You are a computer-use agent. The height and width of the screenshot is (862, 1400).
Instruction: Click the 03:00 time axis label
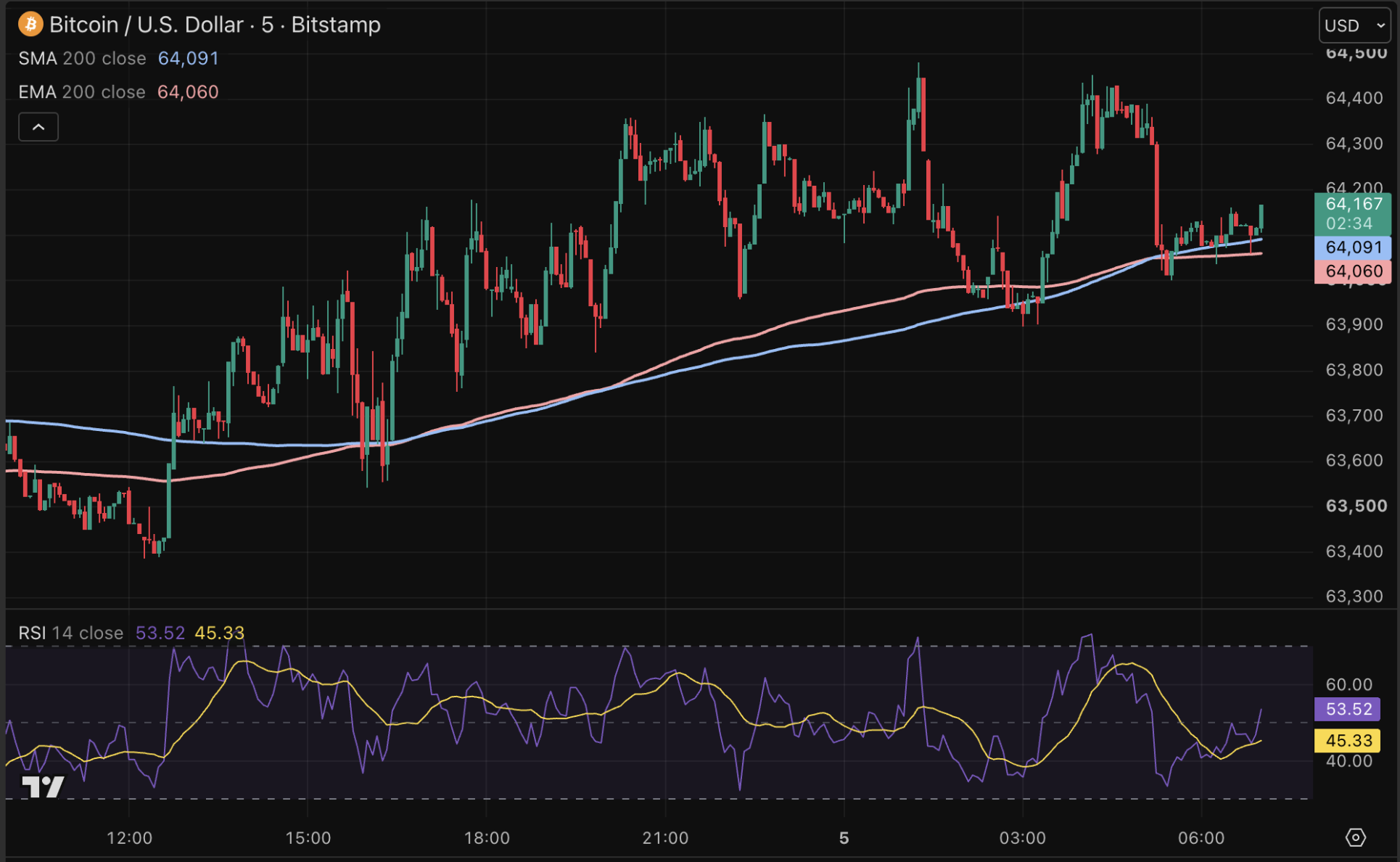[1023, 838]
